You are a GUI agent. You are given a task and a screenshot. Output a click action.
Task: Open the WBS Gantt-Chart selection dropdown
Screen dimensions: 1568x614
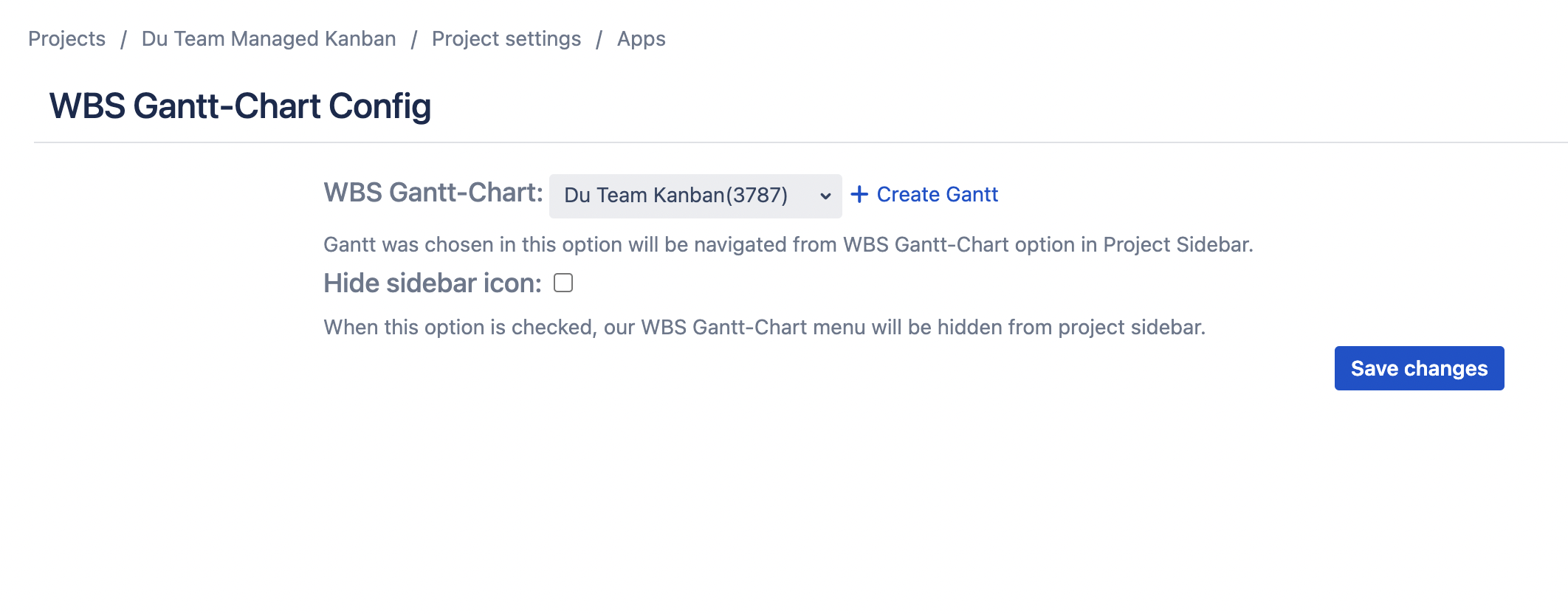point(694,196)
